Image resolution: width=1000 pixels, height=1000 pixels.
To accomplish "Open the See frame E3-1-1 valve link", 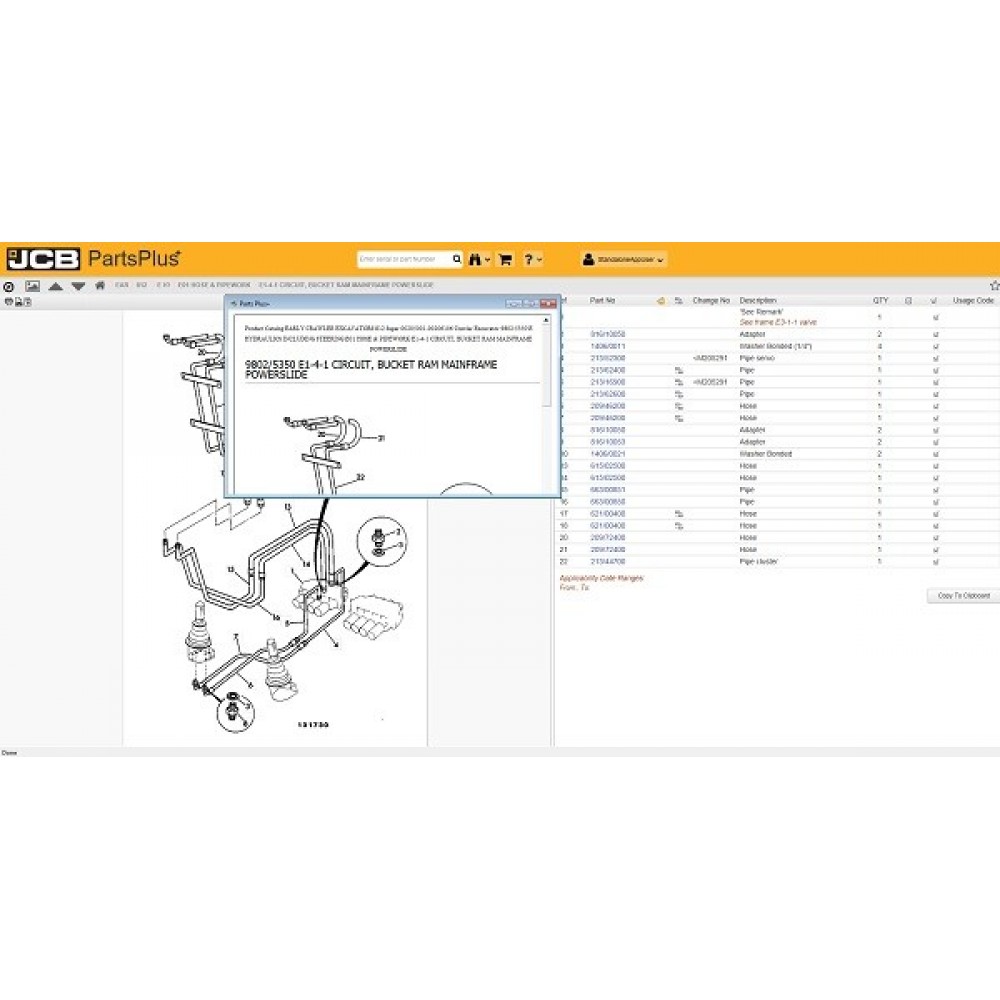I will coord(779,322).
